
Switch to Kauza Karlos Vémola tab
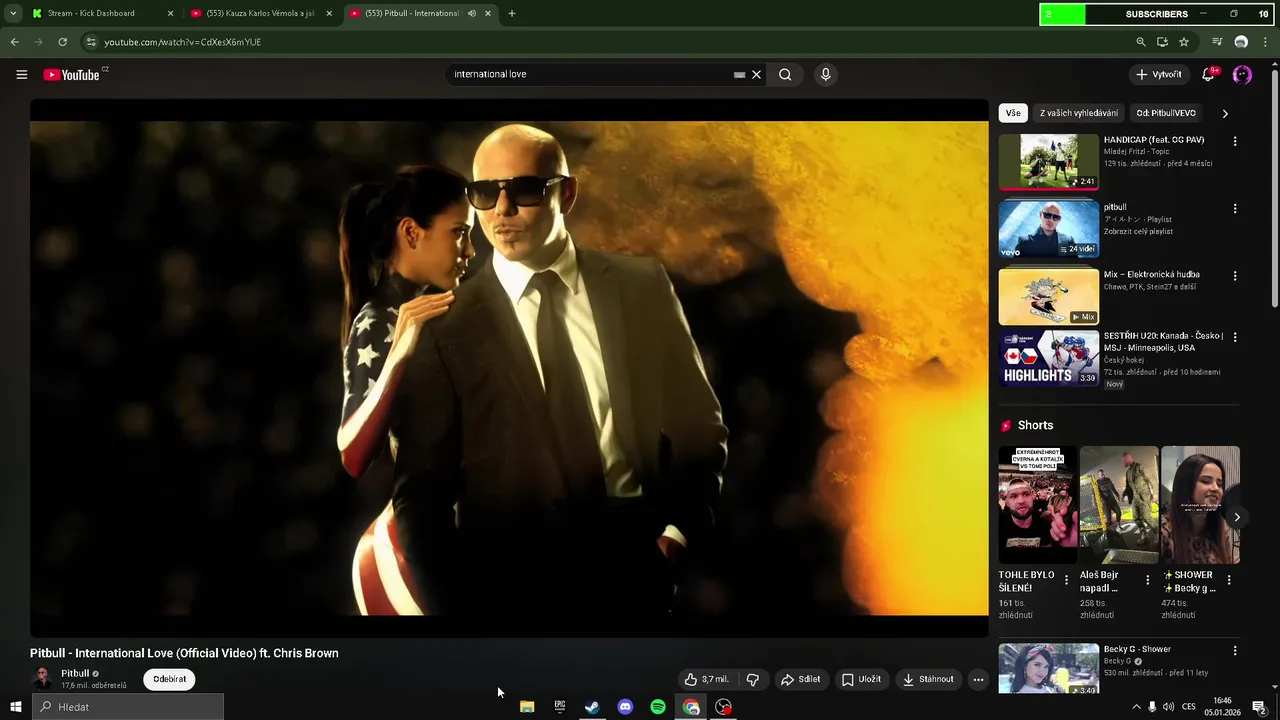point(261,13)
